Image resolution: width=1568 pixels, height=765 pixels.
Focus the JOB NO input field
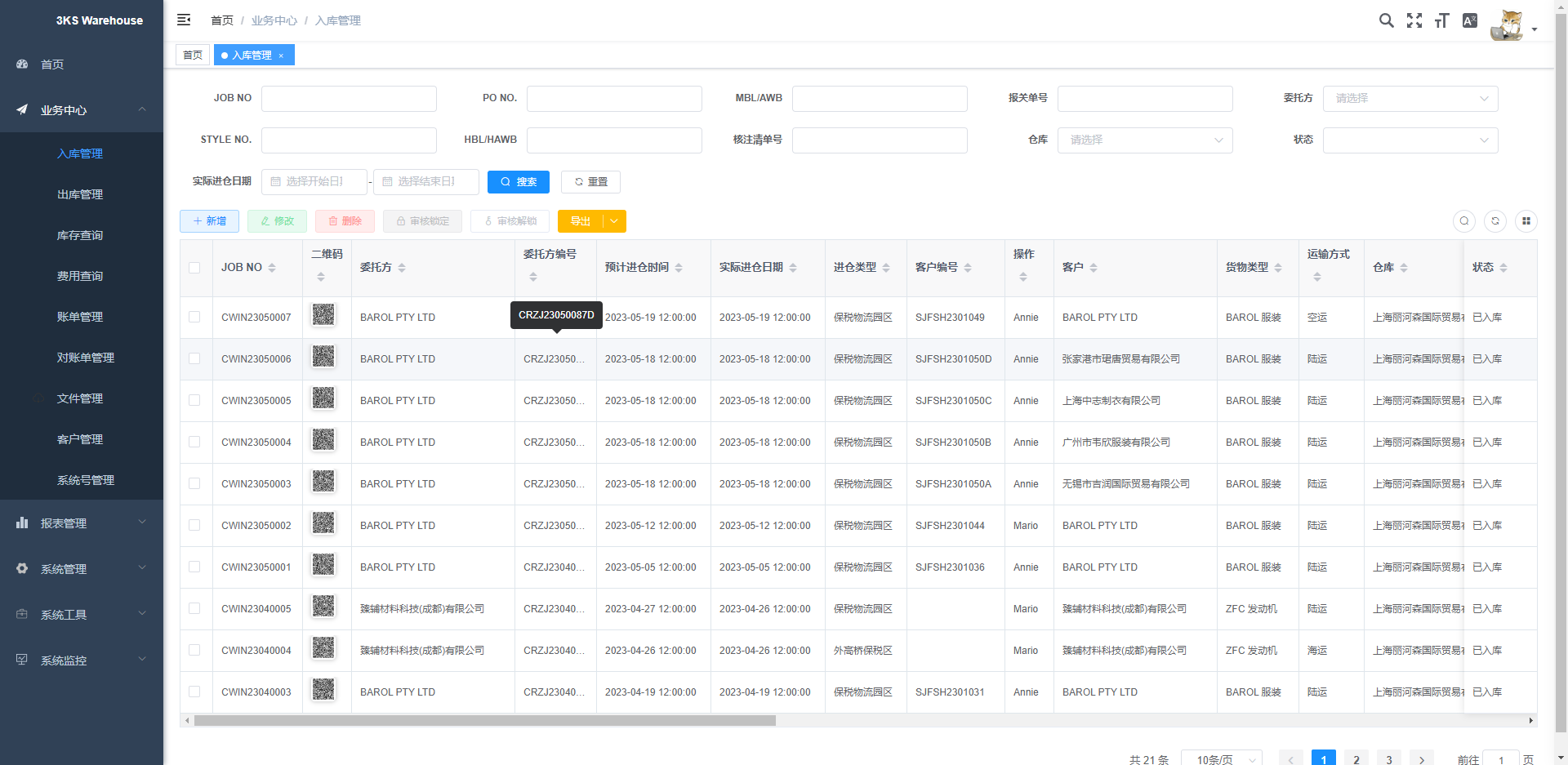pyautogui.click(x=349, y=99)
